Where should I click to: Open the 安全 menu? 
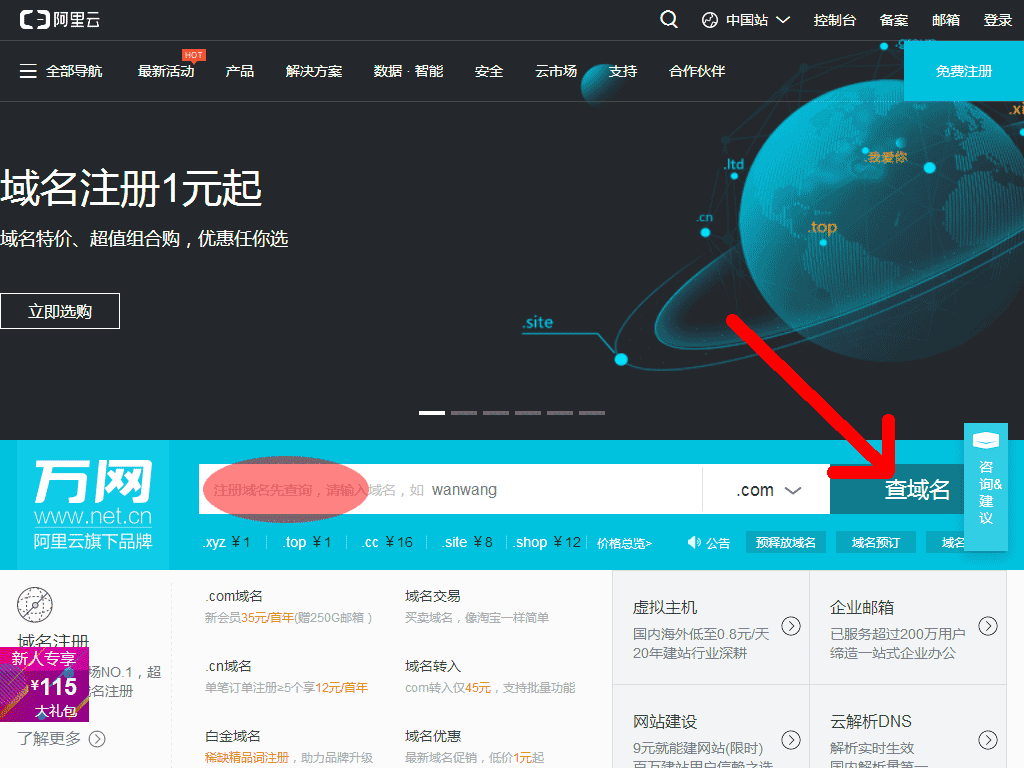tap(488, 71)
